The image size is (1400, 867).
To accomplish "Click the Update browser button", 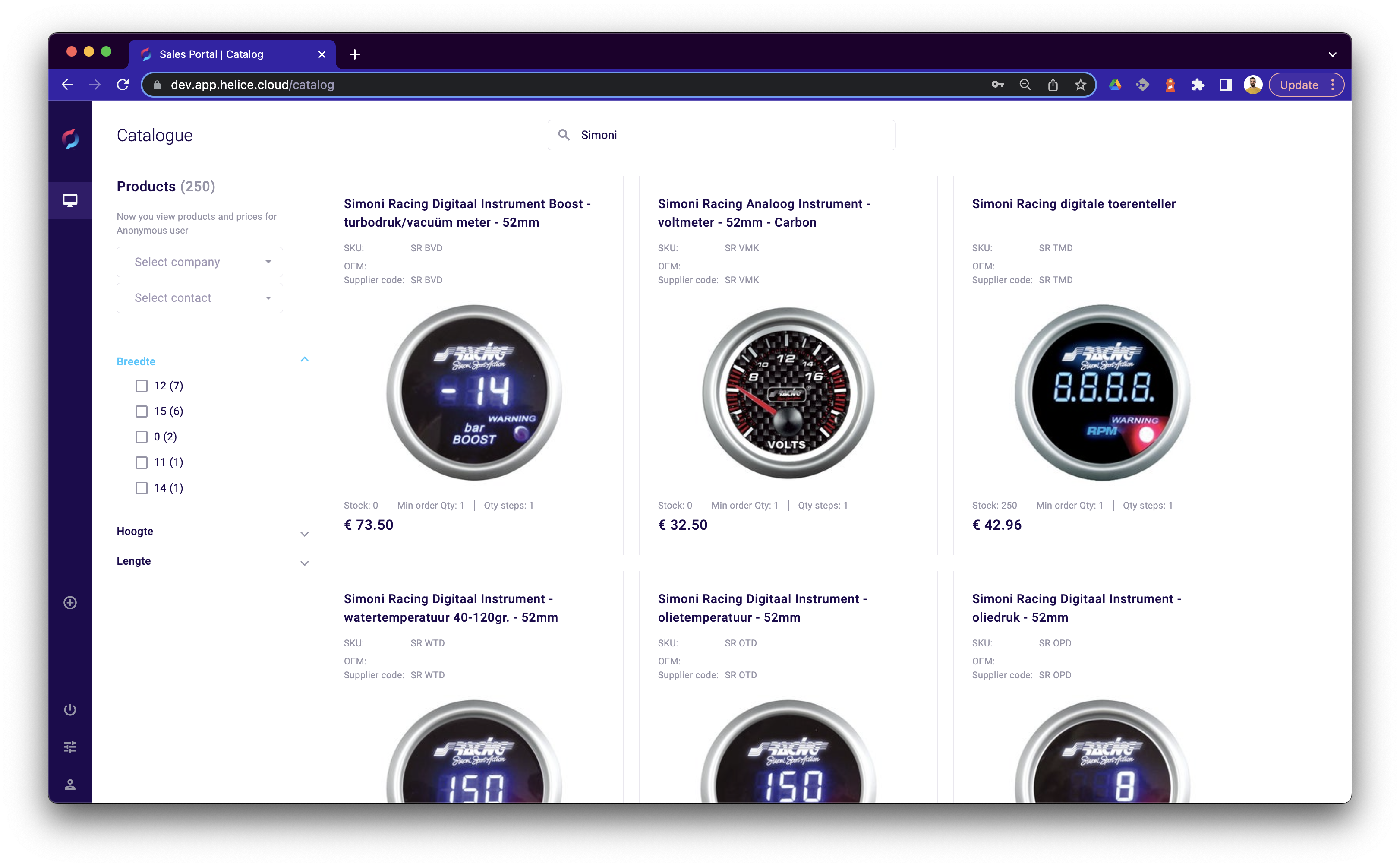I will [1299, 85].
